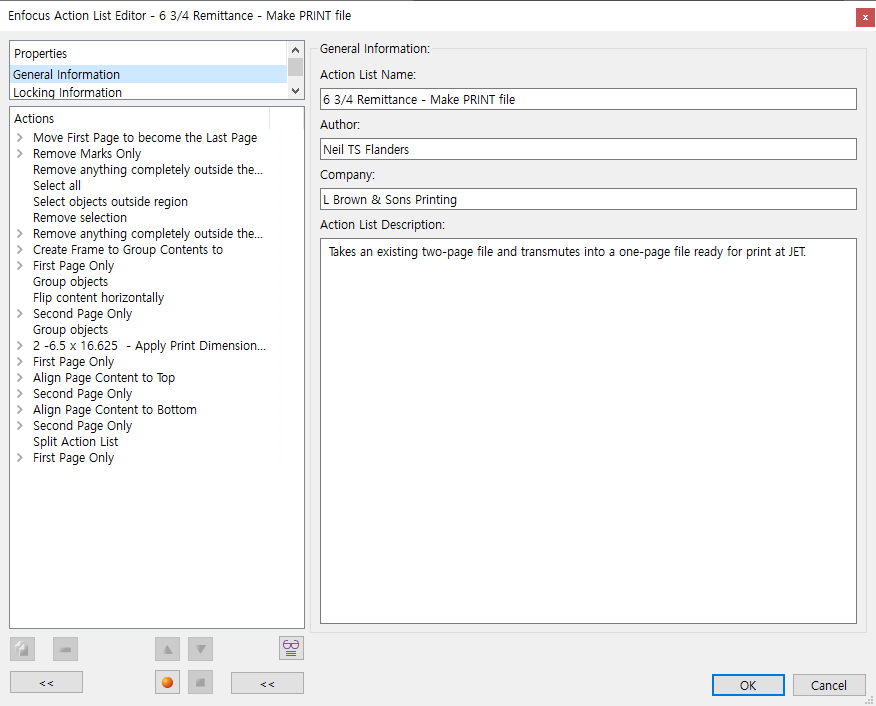Click the remove action minus icon button
Screen dimensions: 876x706
[66, 649]
